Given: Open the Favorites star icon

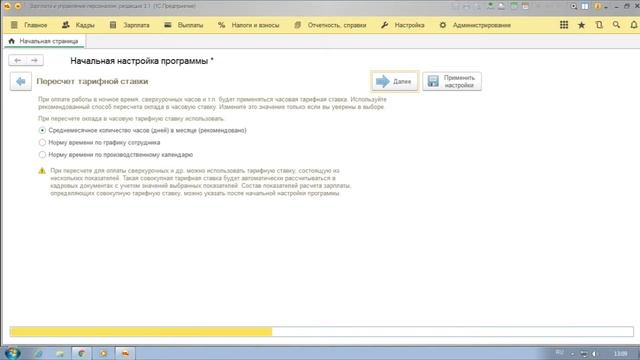Looking at the screenshot, I should 581,25.
